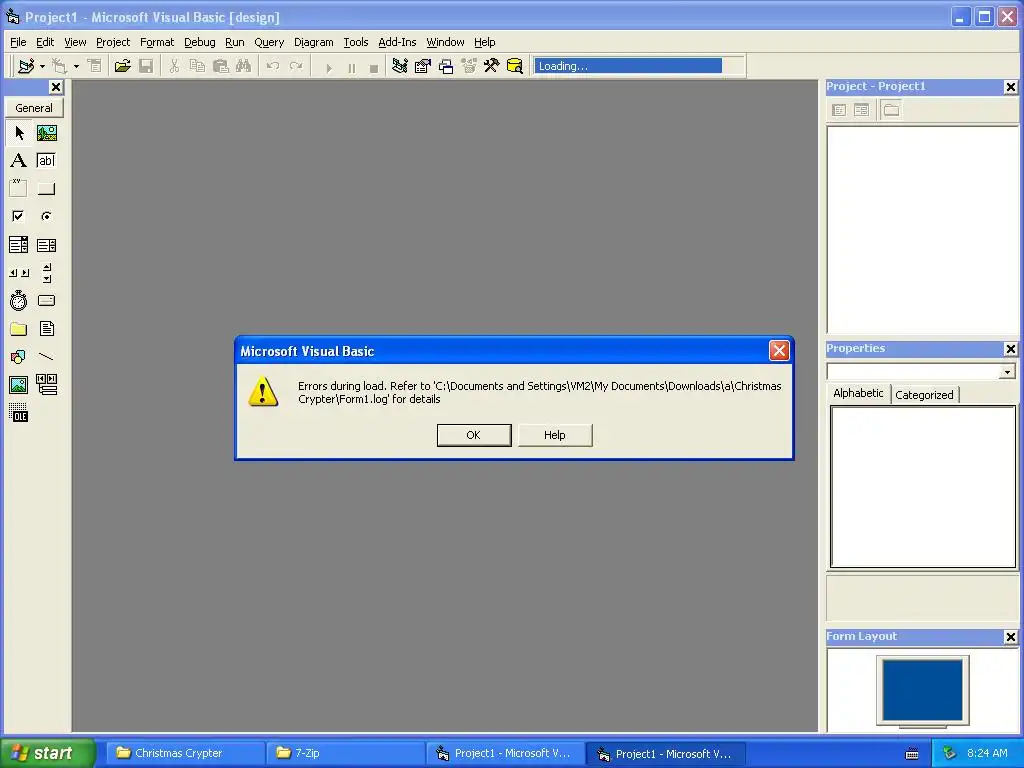Screen dimensions: 1024x768
Task: Click the Paste toolbar icon
Action: pos(221,66)
